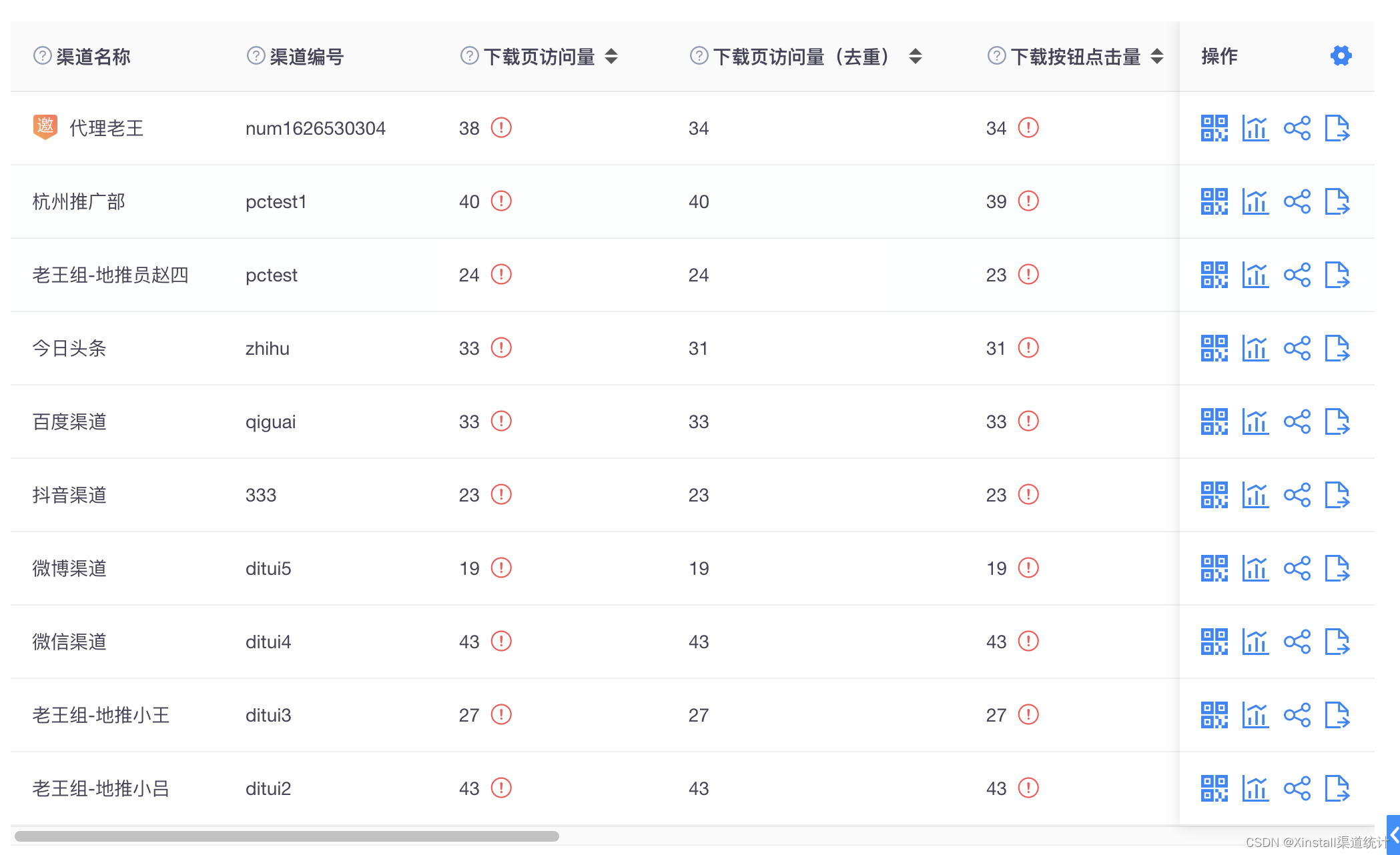Click warning icon beside 24 page visits
1400x855 pixels.
click(501, 274)
